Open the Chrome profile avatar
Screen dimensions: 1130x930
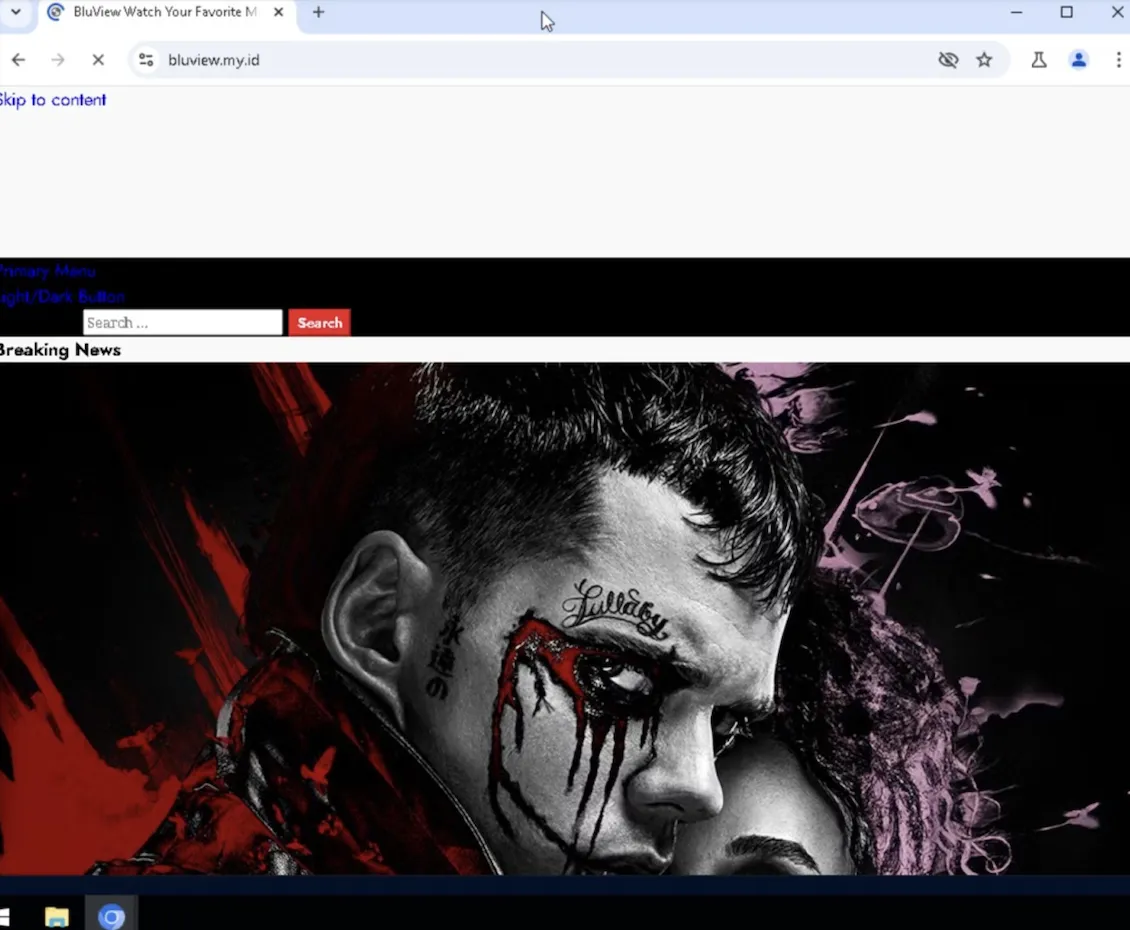pos(1078,60)
